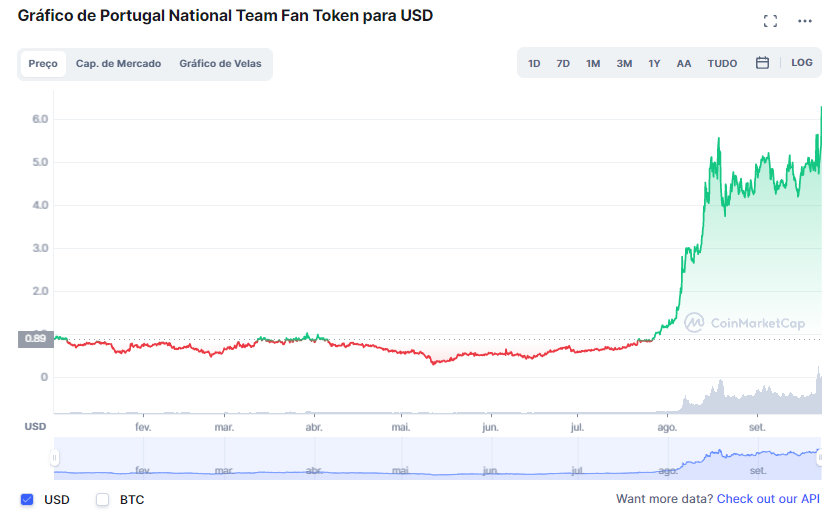
Task: Grab the right handle of range selector
Action: [820, 458]
